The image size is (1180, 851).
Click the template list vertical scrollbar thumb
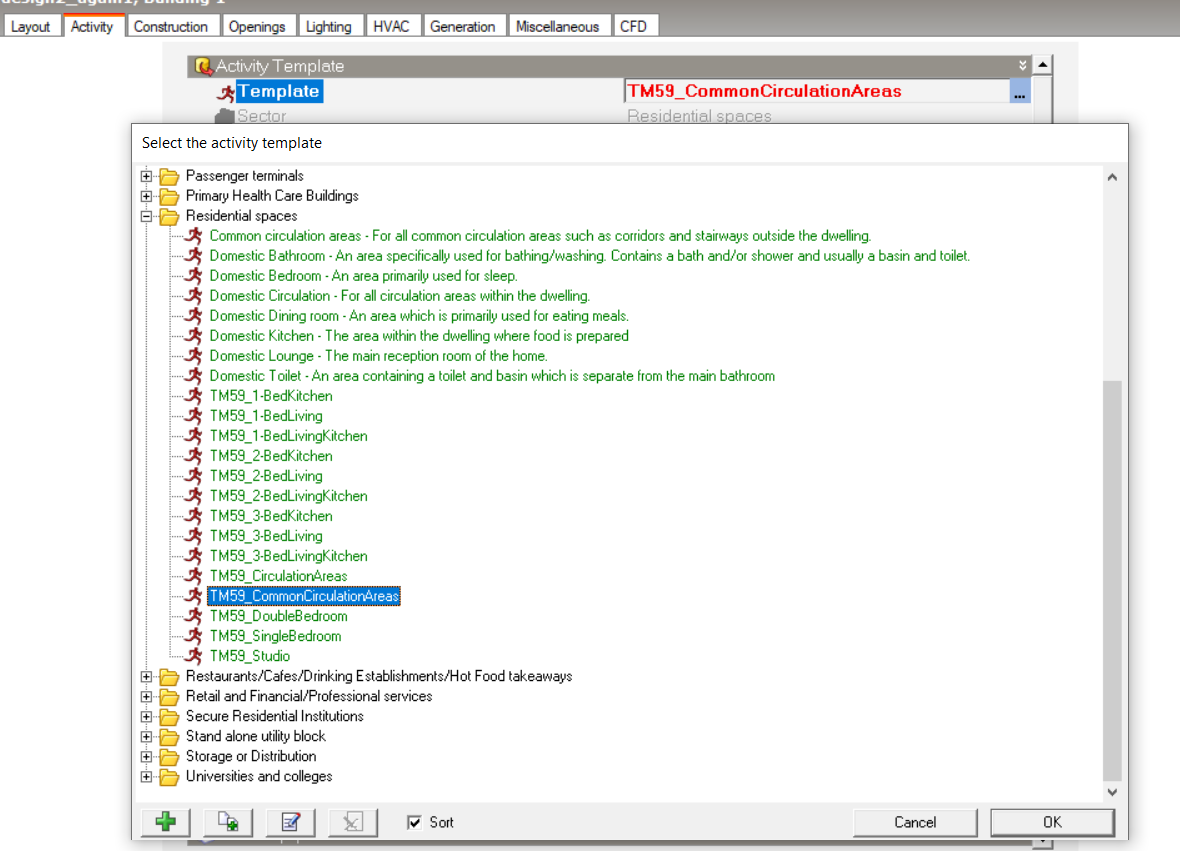click(1112, 581)
